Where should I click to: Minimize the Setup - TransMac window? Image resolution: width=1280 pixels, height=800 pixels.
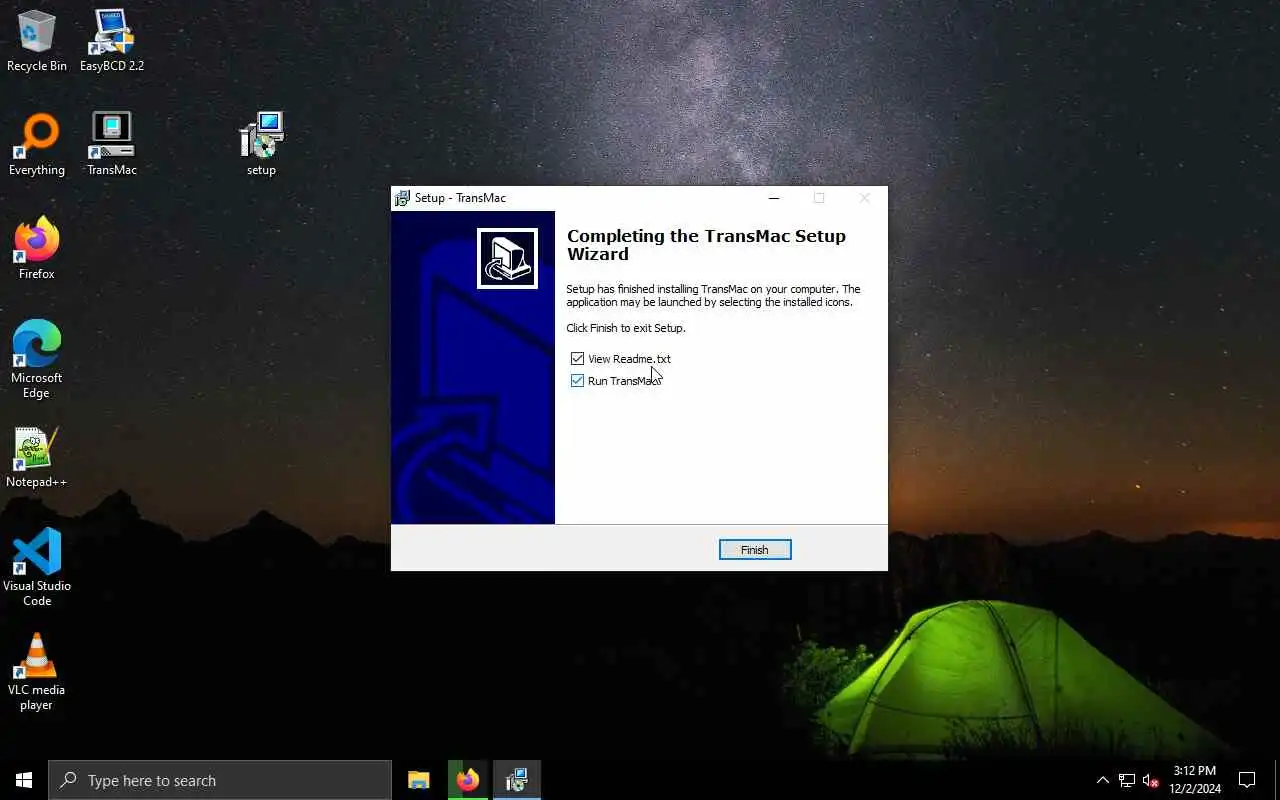click(x=773, y=198)
